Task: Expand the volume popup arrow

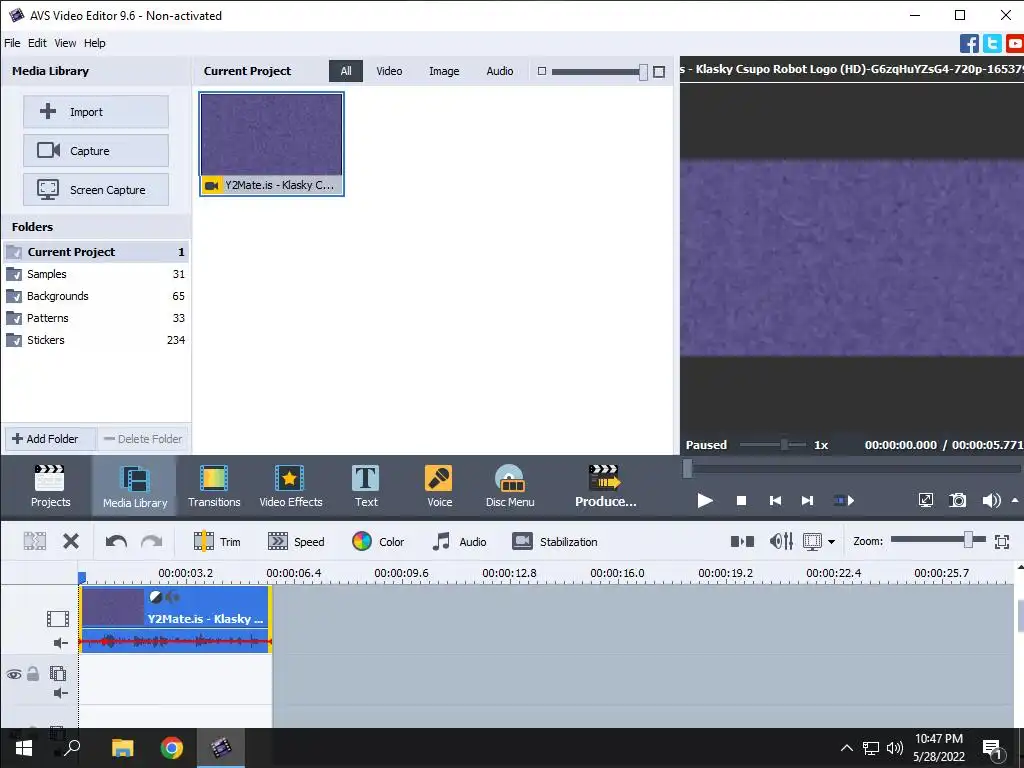Action: 1014,500
